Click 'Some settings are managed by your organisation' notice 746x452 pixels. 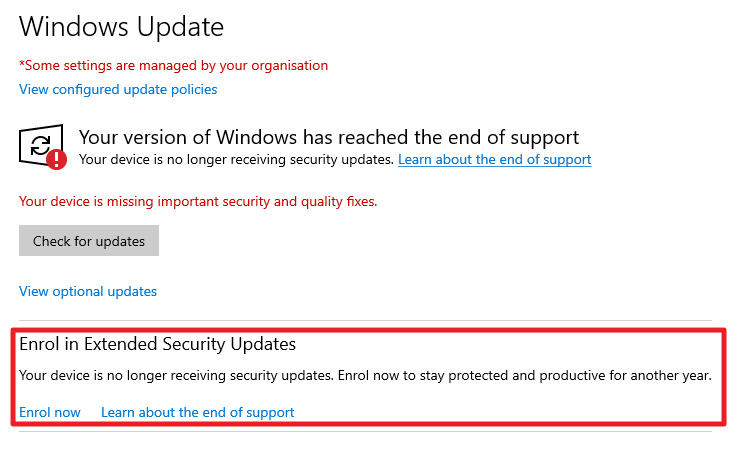click(x=176, y=66)
